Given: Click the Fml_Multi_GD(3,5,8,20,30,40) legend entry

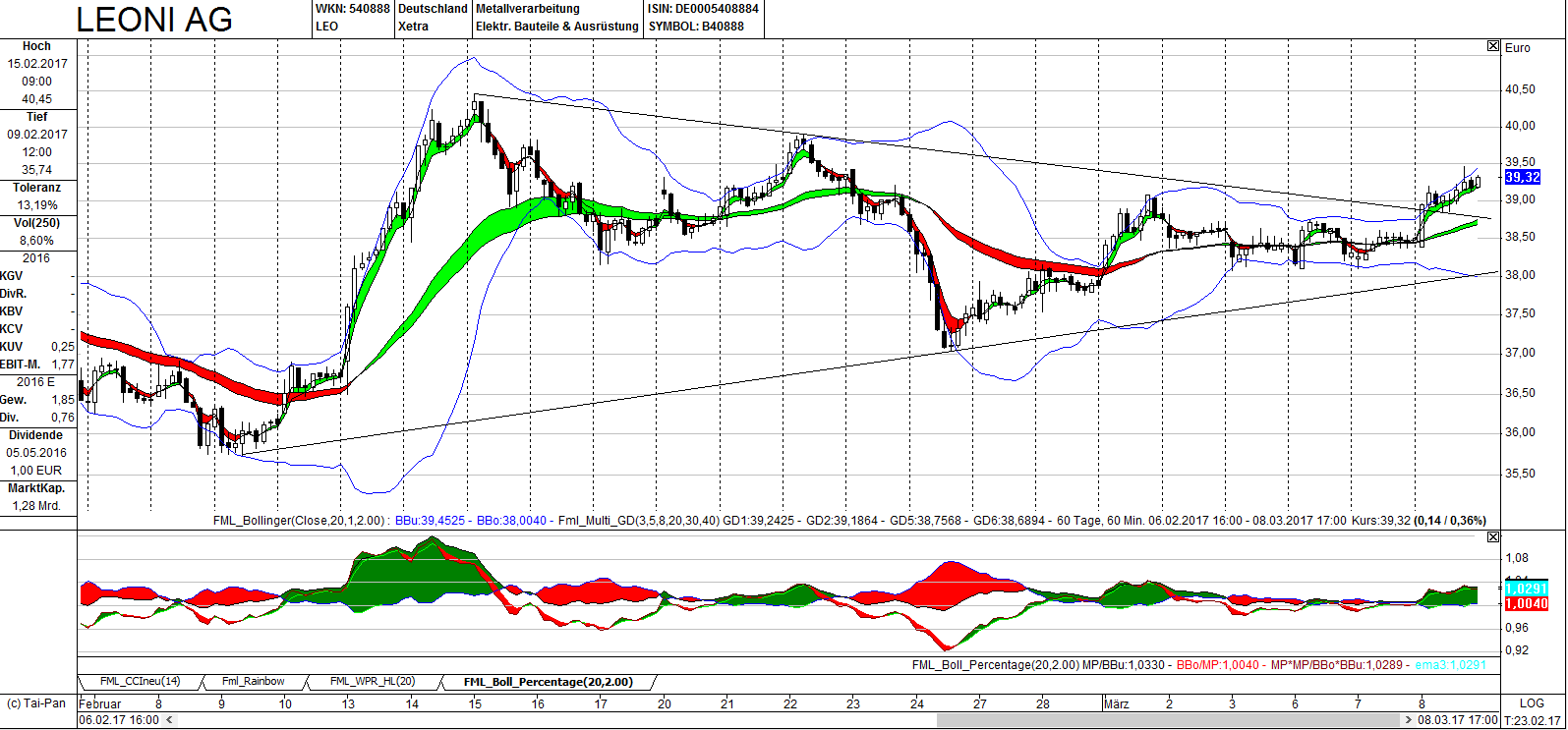Looking at the screenshot, I should click(x=639, y=521).
